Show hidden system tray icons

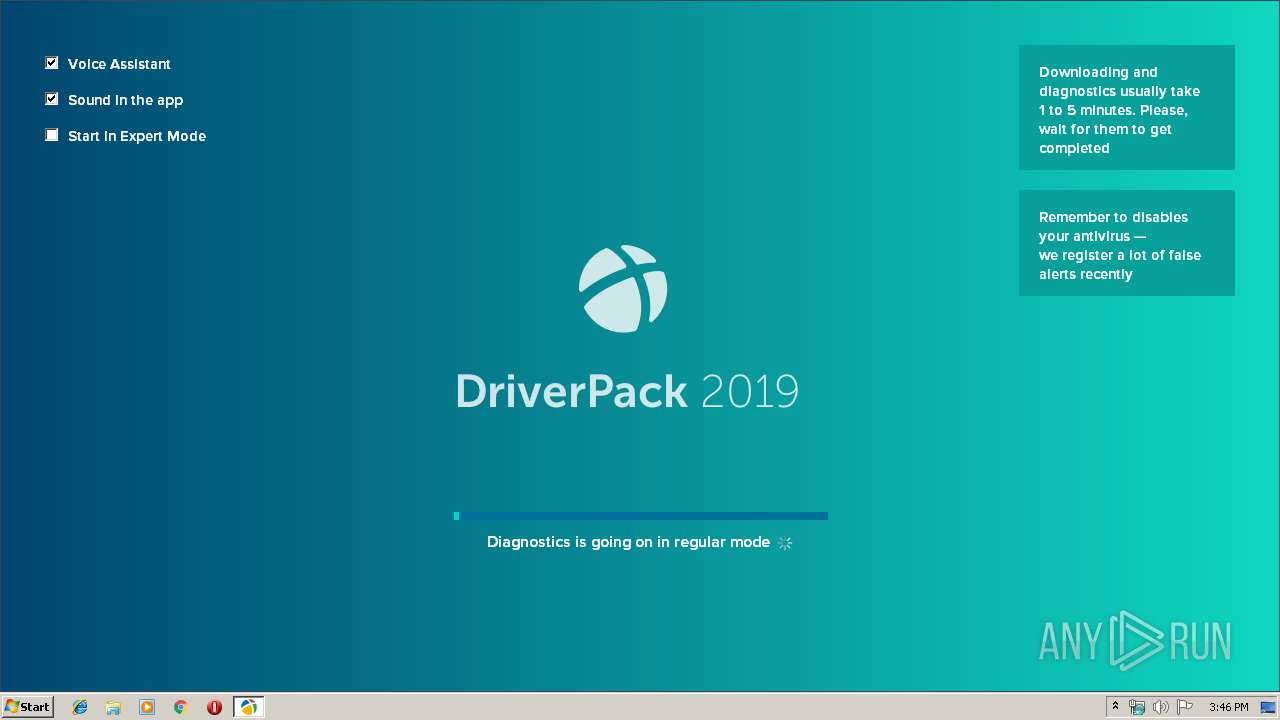1115,707
